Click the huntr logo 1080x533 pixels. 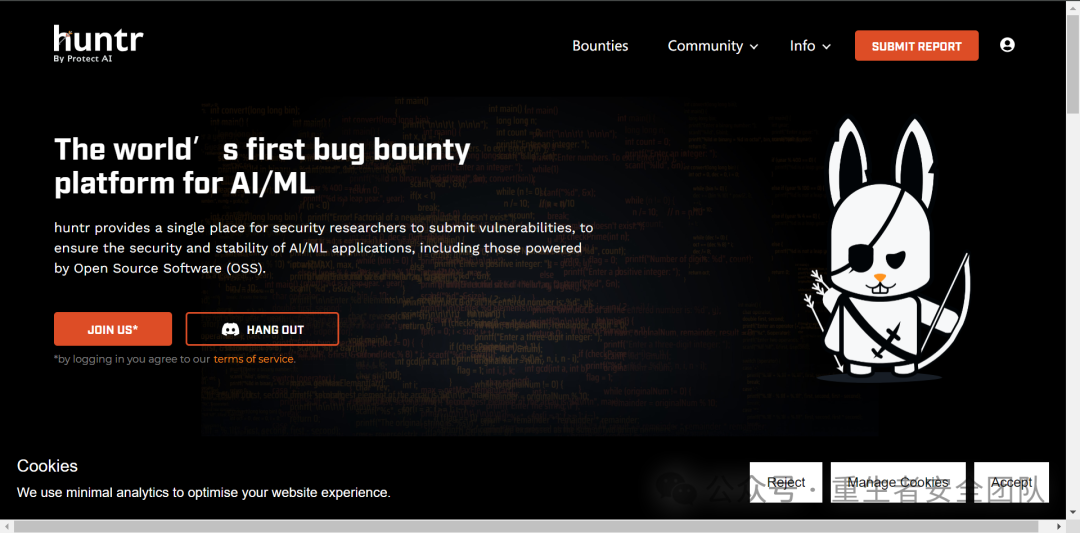[x=98, y=43]
